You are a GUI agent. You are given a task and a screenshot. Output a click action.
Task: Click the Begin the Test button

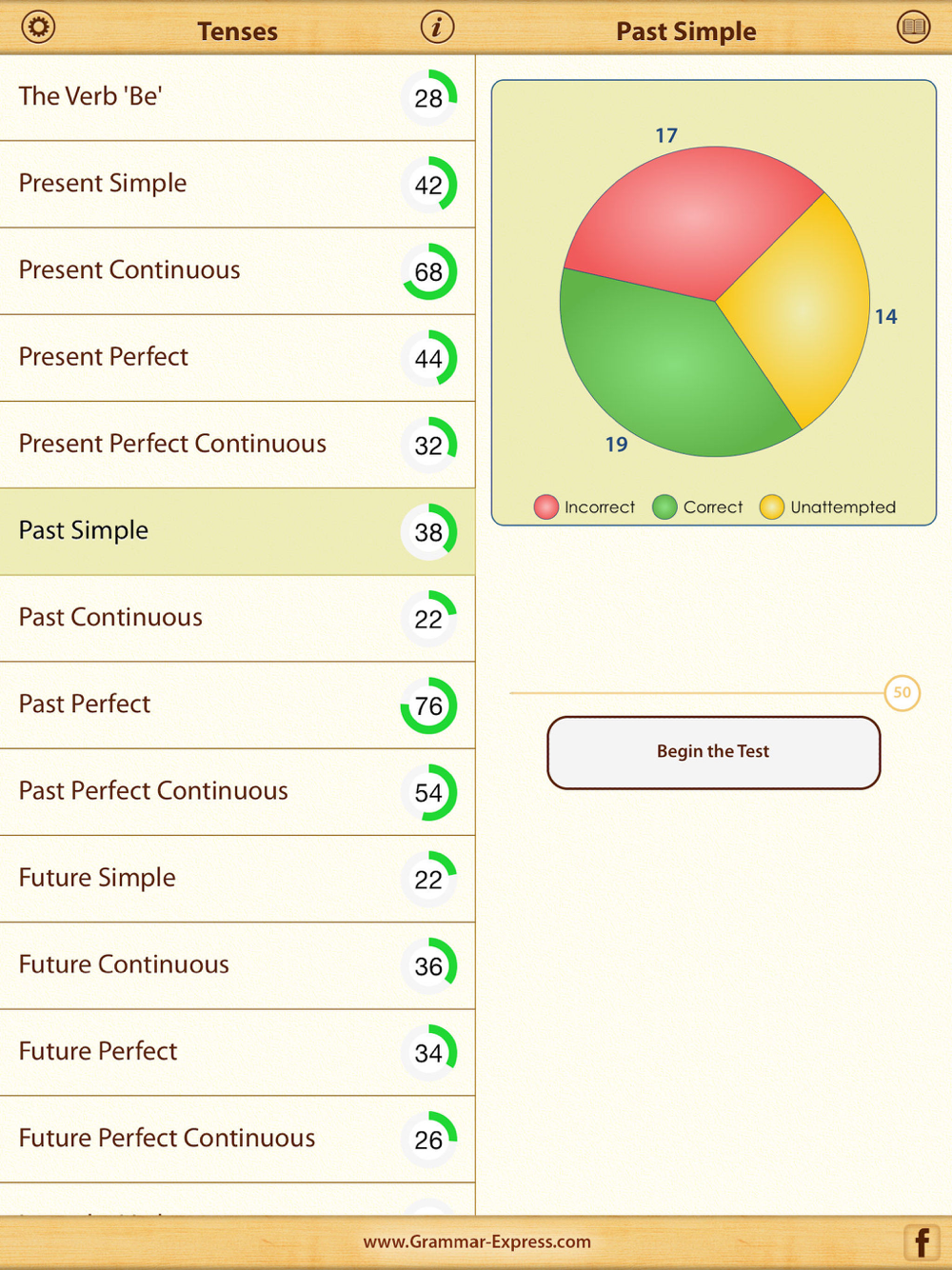tap(713, 752)
